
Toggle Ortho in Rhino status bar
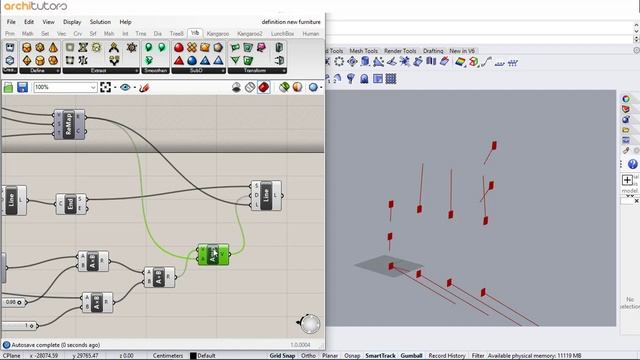tap(308, 356)
